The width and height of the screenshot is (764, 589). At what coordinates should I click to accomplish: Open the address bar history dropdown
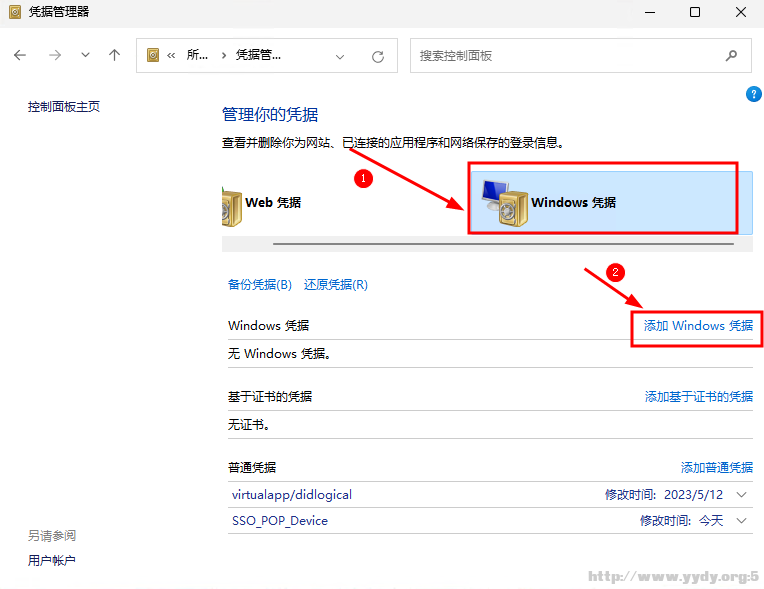[x=340, y=57]
